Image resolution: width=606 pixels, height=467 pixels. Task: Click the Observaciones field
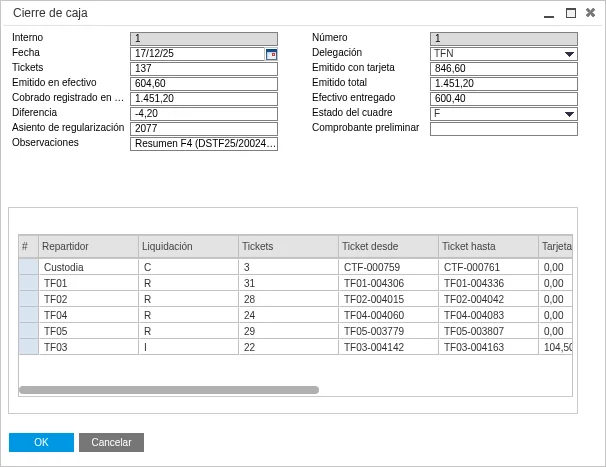pos(204,144)
